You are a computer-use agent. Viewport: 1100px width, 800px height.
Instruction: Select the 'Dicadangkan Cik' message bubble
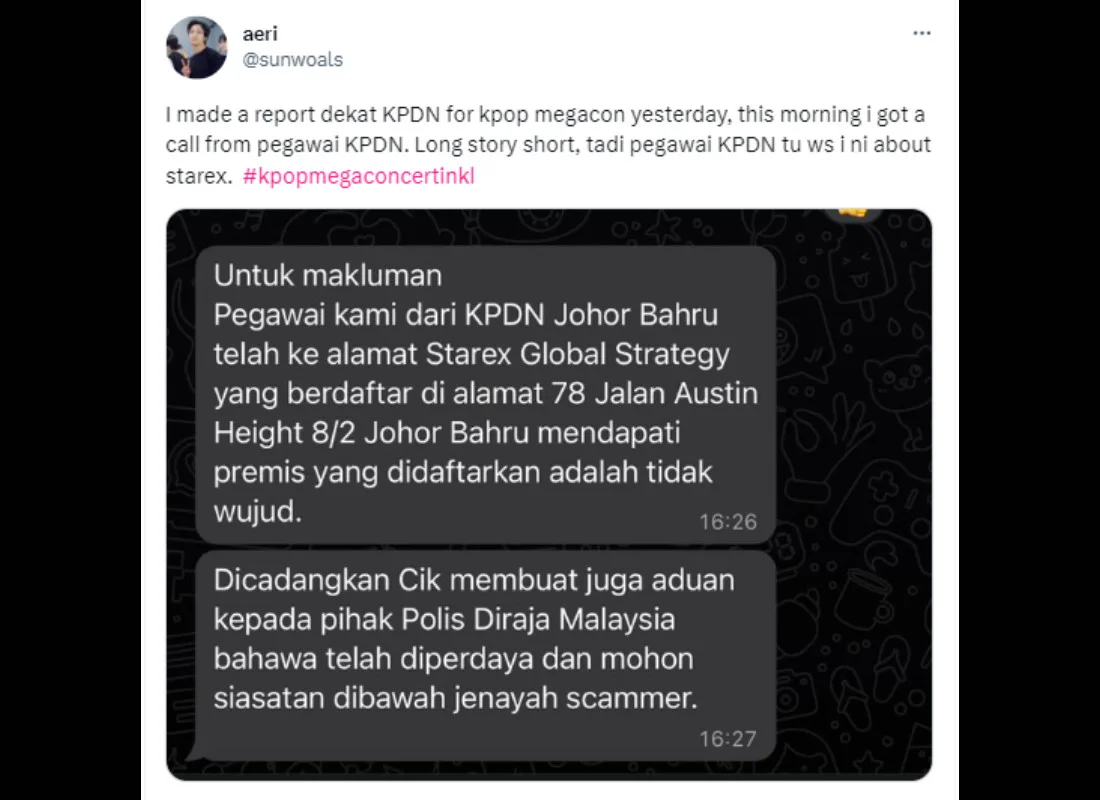tap(485, 656)
